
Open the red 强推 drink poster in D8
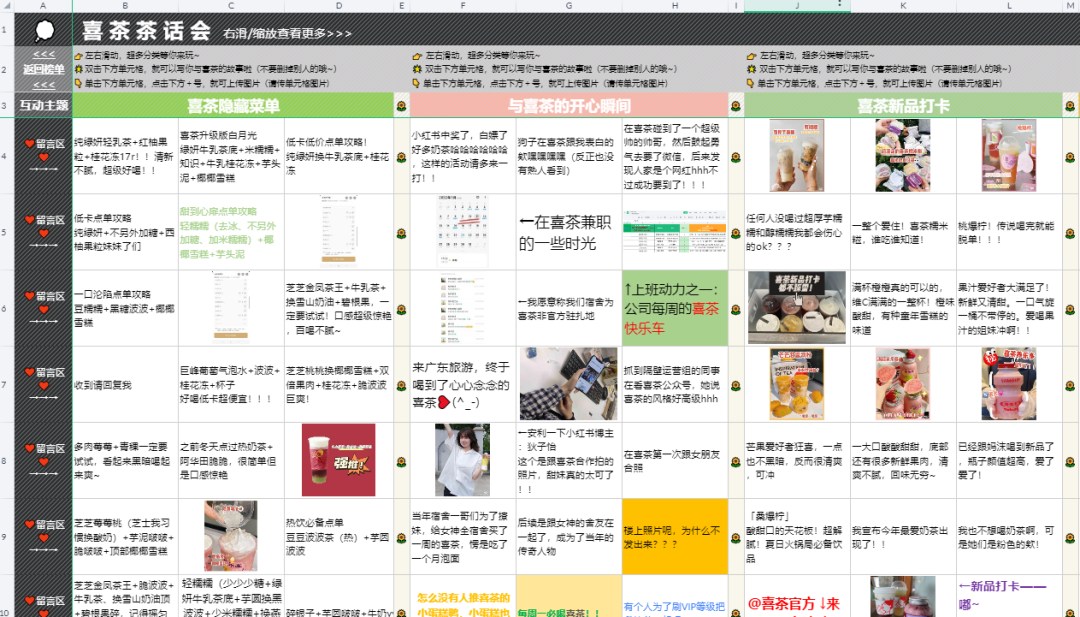point(339,460)
